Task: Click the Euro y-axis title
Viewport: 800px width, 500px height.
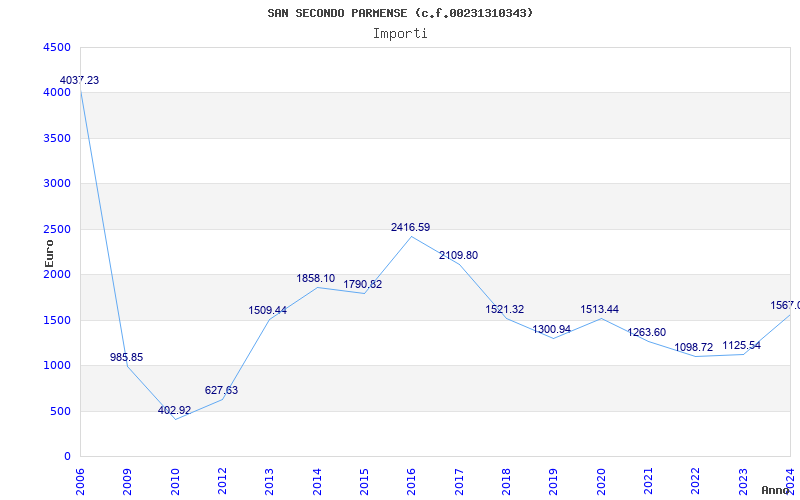Action: (49, 254)
